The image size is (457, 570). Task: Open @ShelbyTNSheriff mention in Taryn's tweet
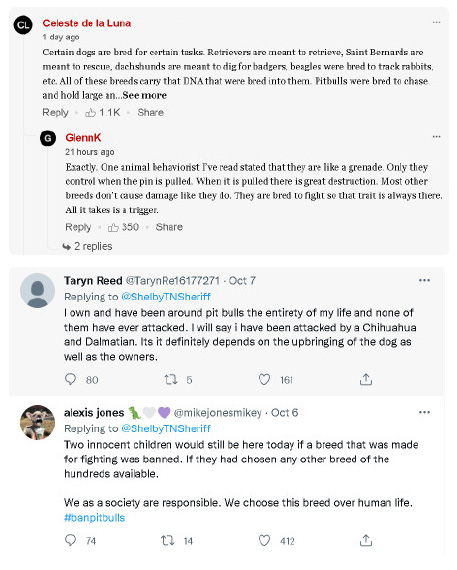166,297
